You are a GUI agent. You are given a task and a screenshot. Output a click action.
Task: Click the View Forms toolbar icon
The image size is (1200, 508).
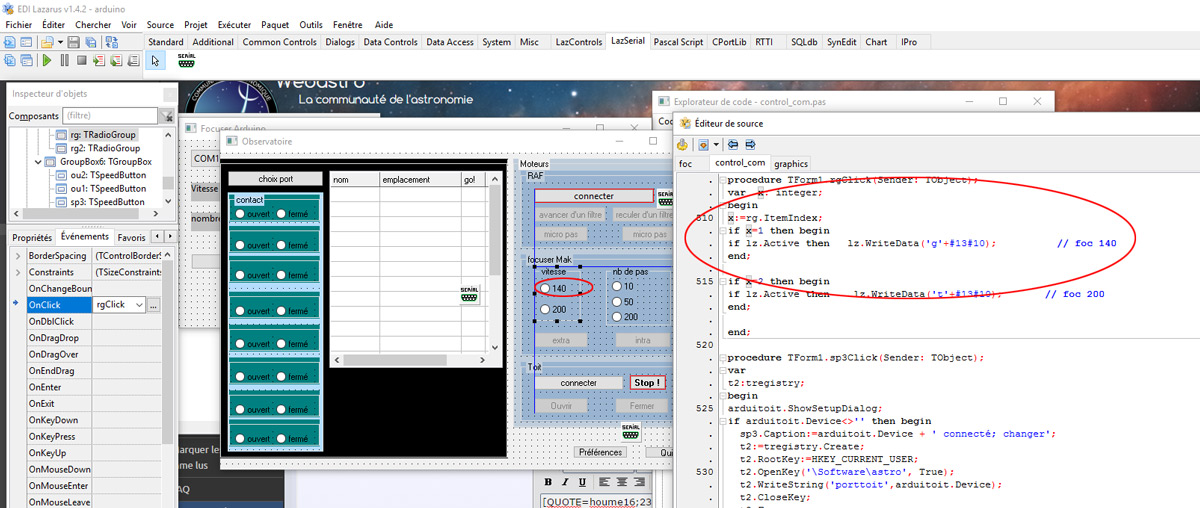[x=24, y=60]
